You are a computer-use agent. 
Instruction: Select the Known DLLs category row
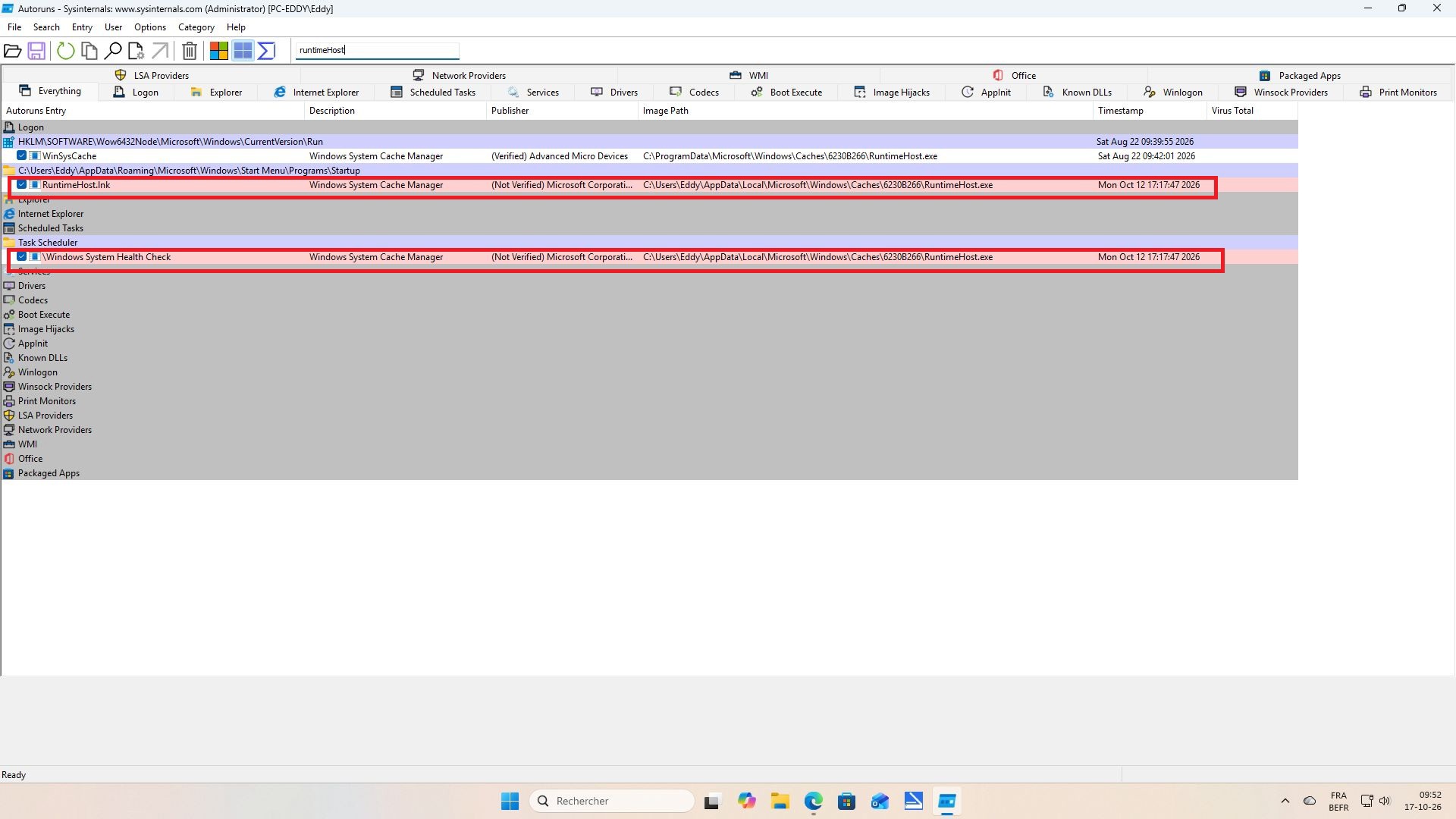(649, 357)
